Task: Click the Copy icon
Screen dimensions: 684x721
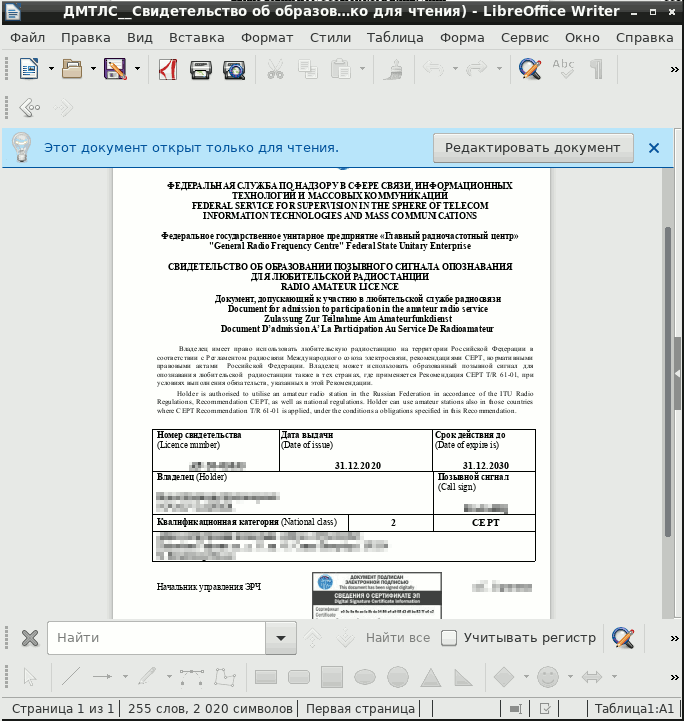Action: pyautogui.click(x=308, y=69)
